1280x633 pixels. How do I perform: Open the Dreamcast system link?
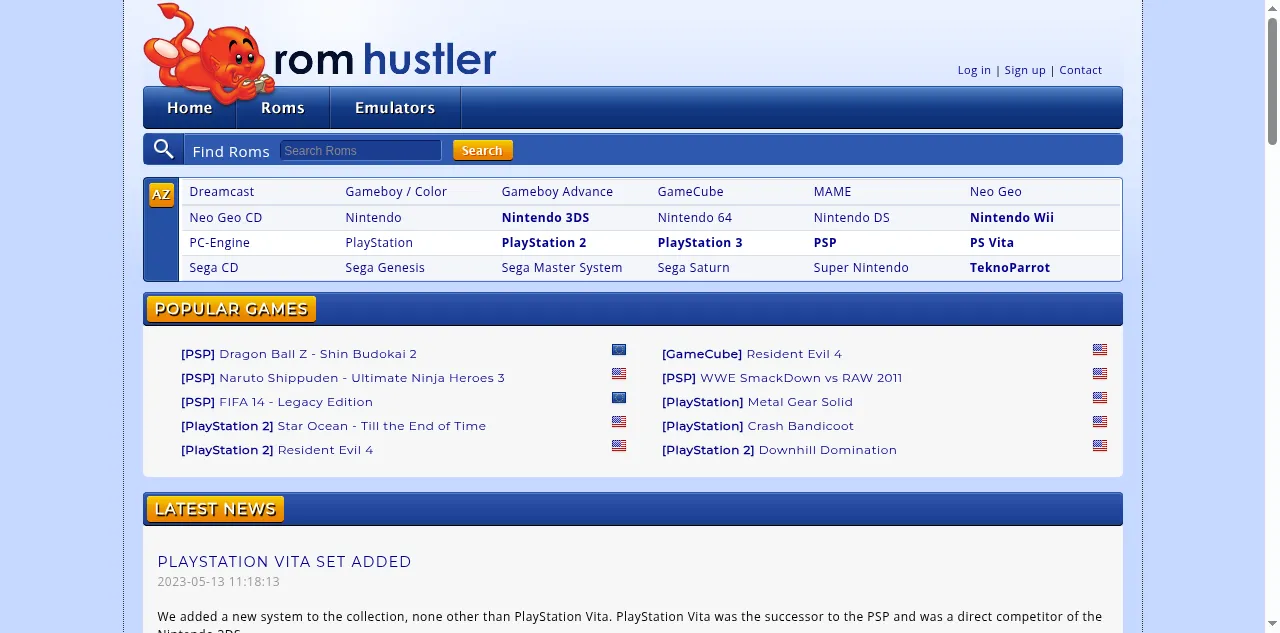point(222,192)
